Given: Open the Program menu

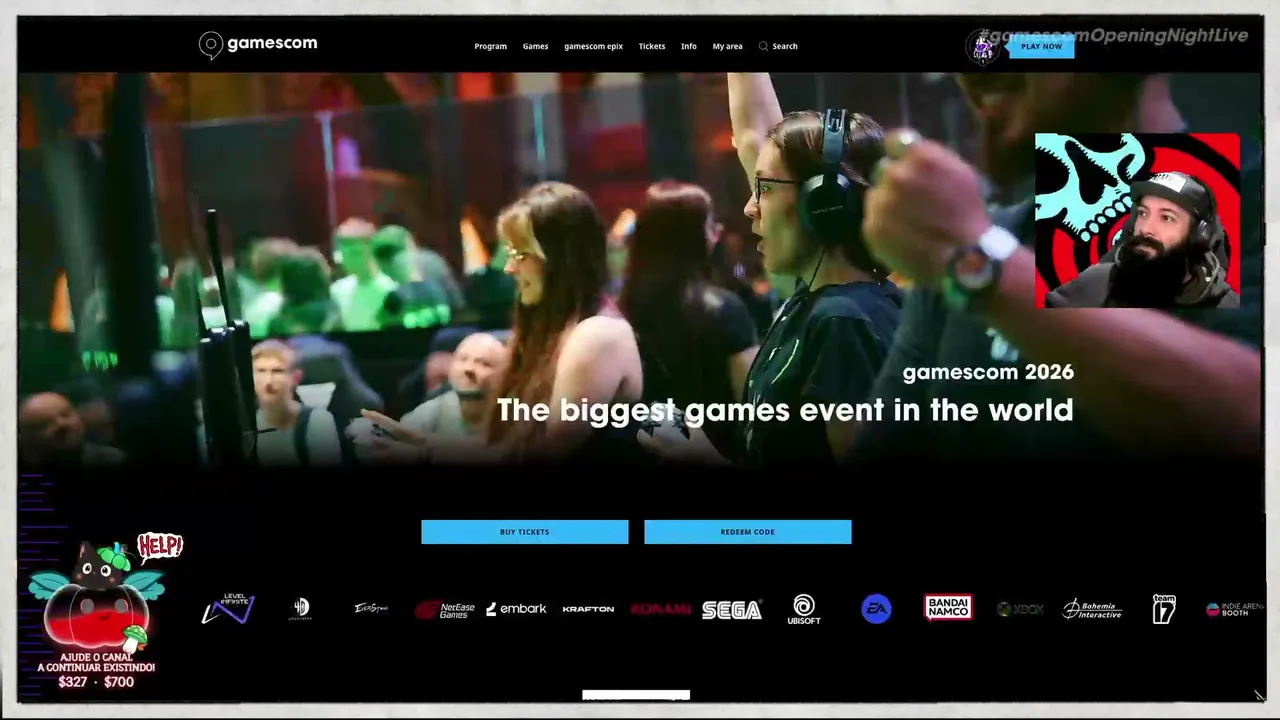Looking at the screenshot, I should [490, 46].
